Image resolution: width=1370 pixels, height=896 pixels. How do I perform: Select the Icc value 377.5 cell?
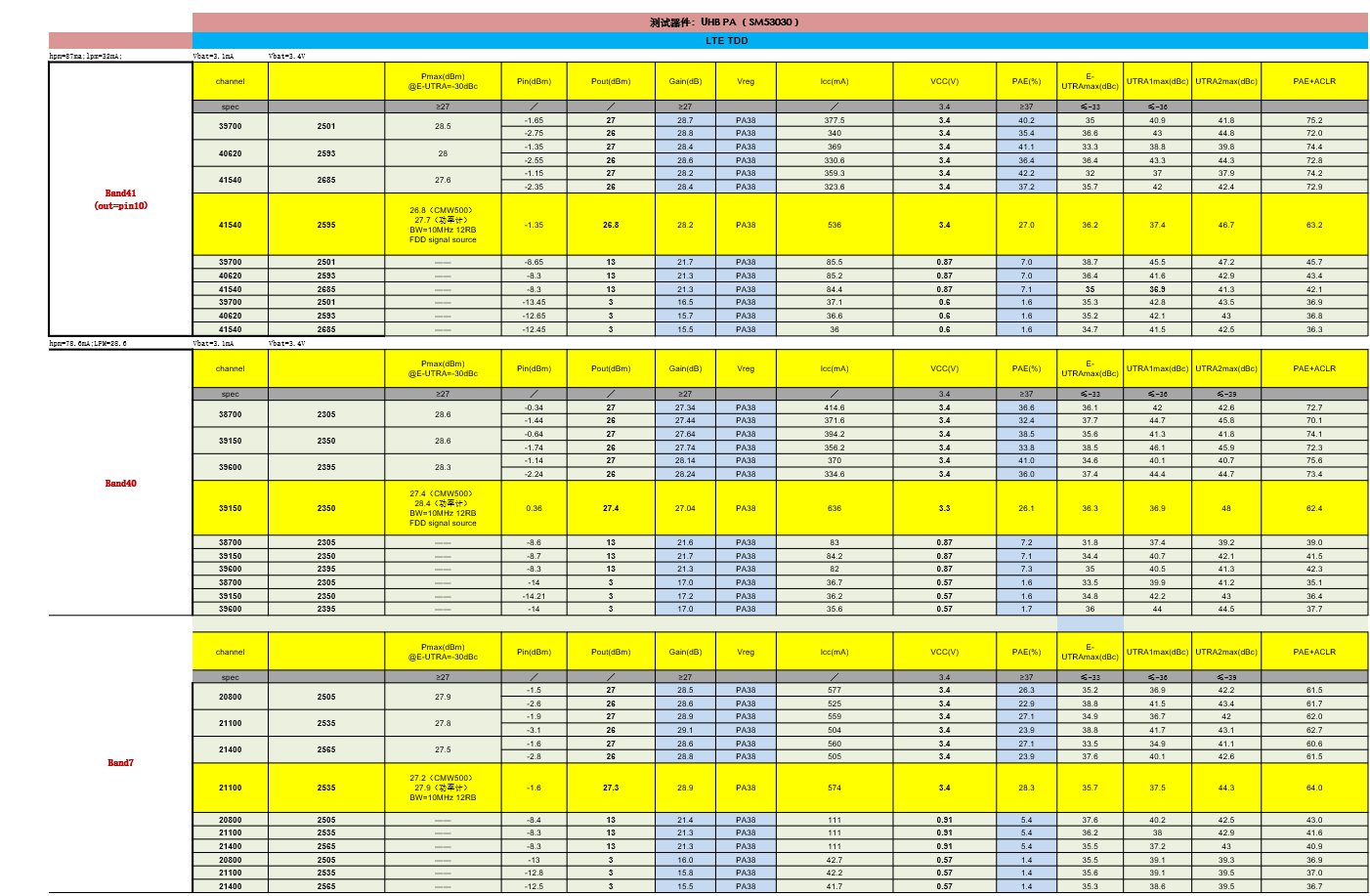pos(834,120)
